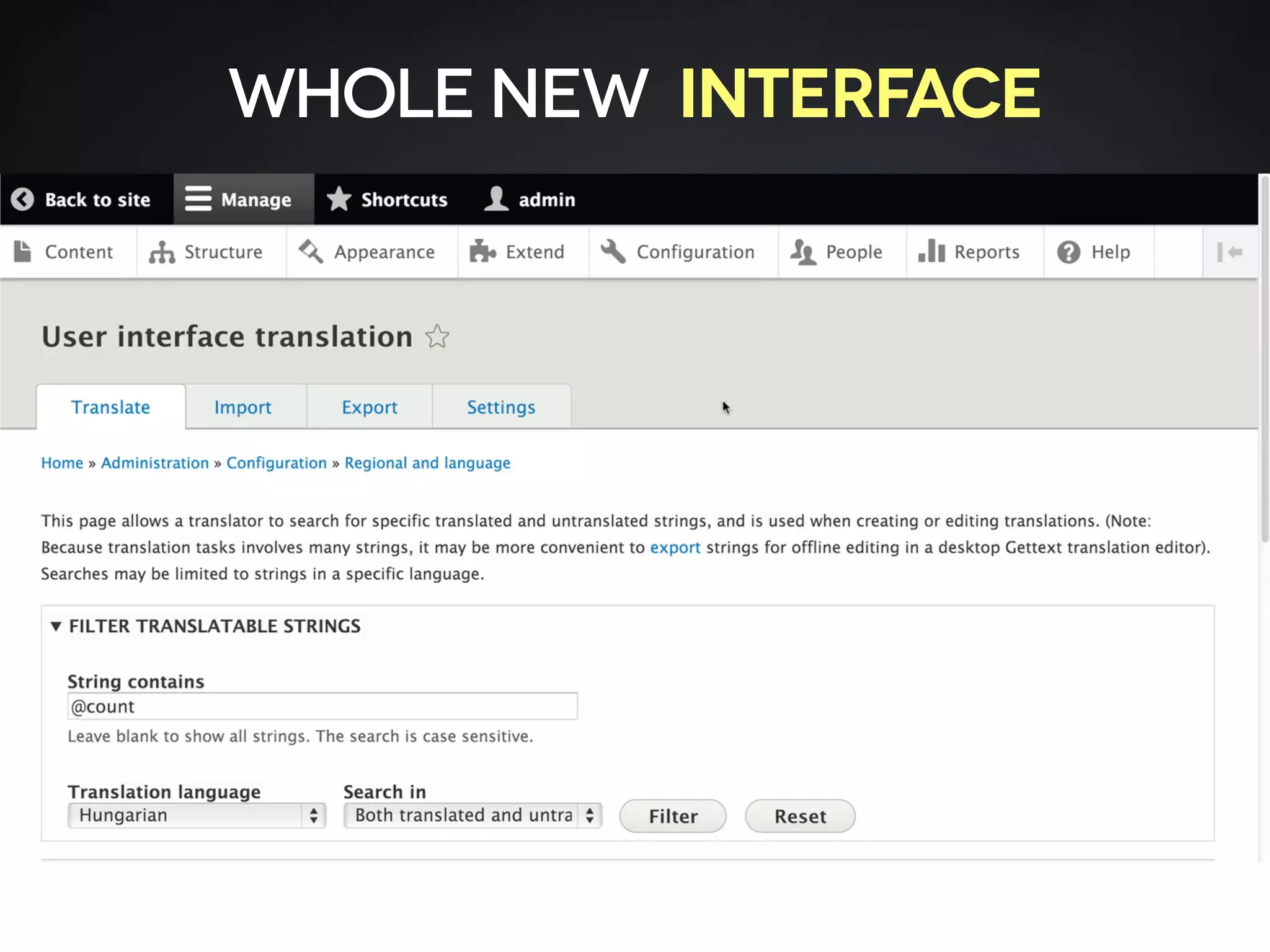Click the Shortcuts star icon

pos(339,200)
